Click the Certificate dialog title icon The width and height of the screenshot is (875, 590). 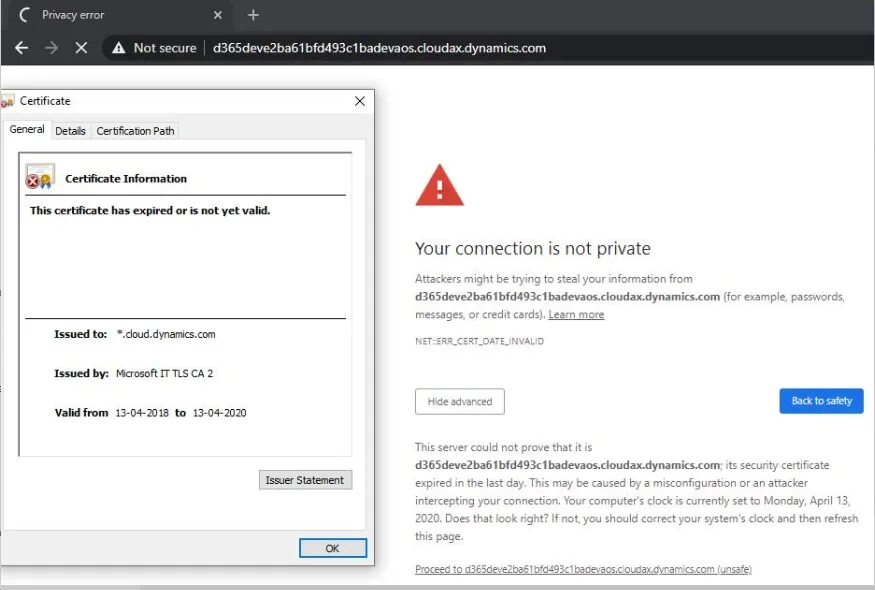coord(7,101)
